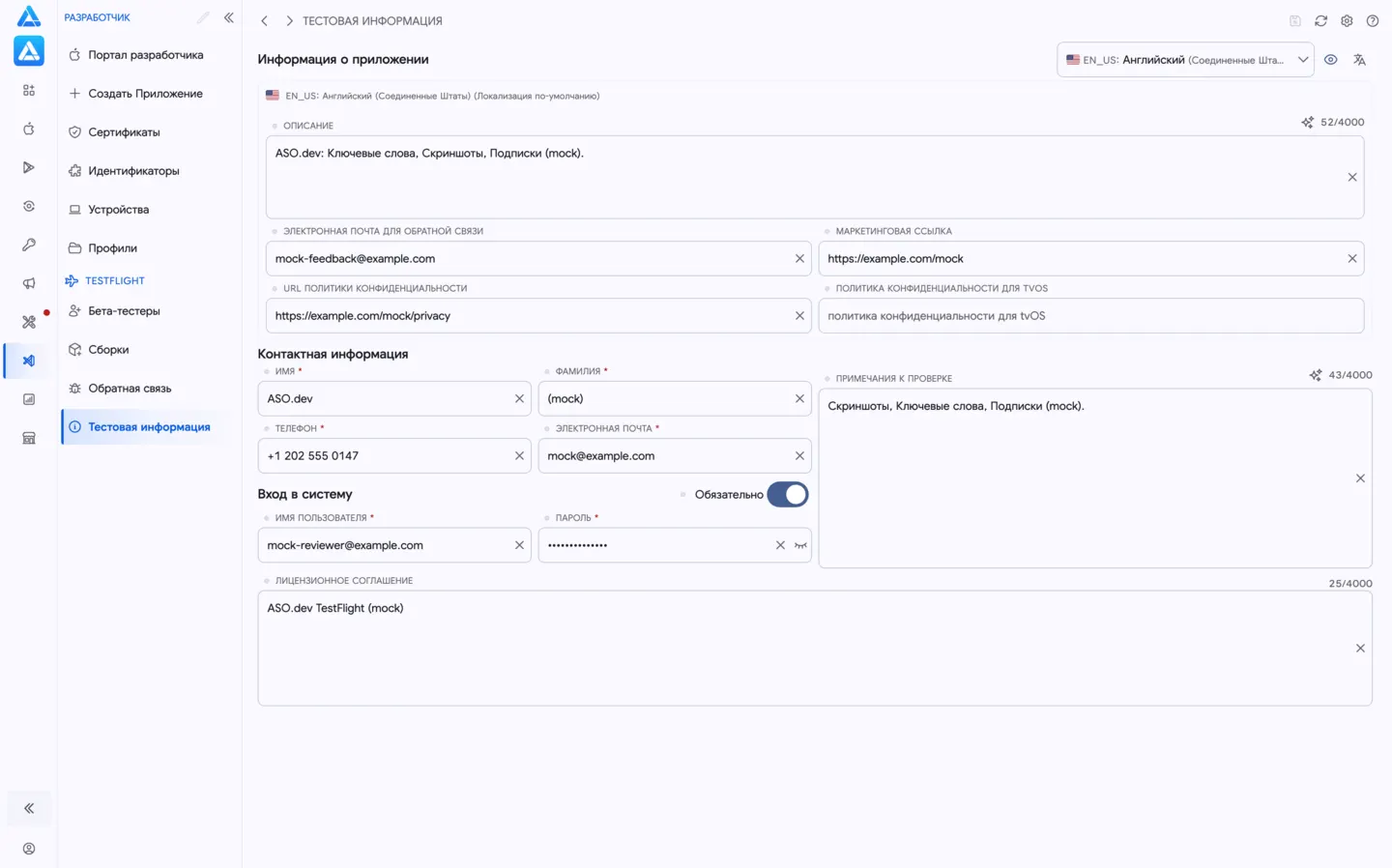Clear the Лицензионное соглашение text area
The height and width of the screenshot is (868, 1392).
(1360, 649)
